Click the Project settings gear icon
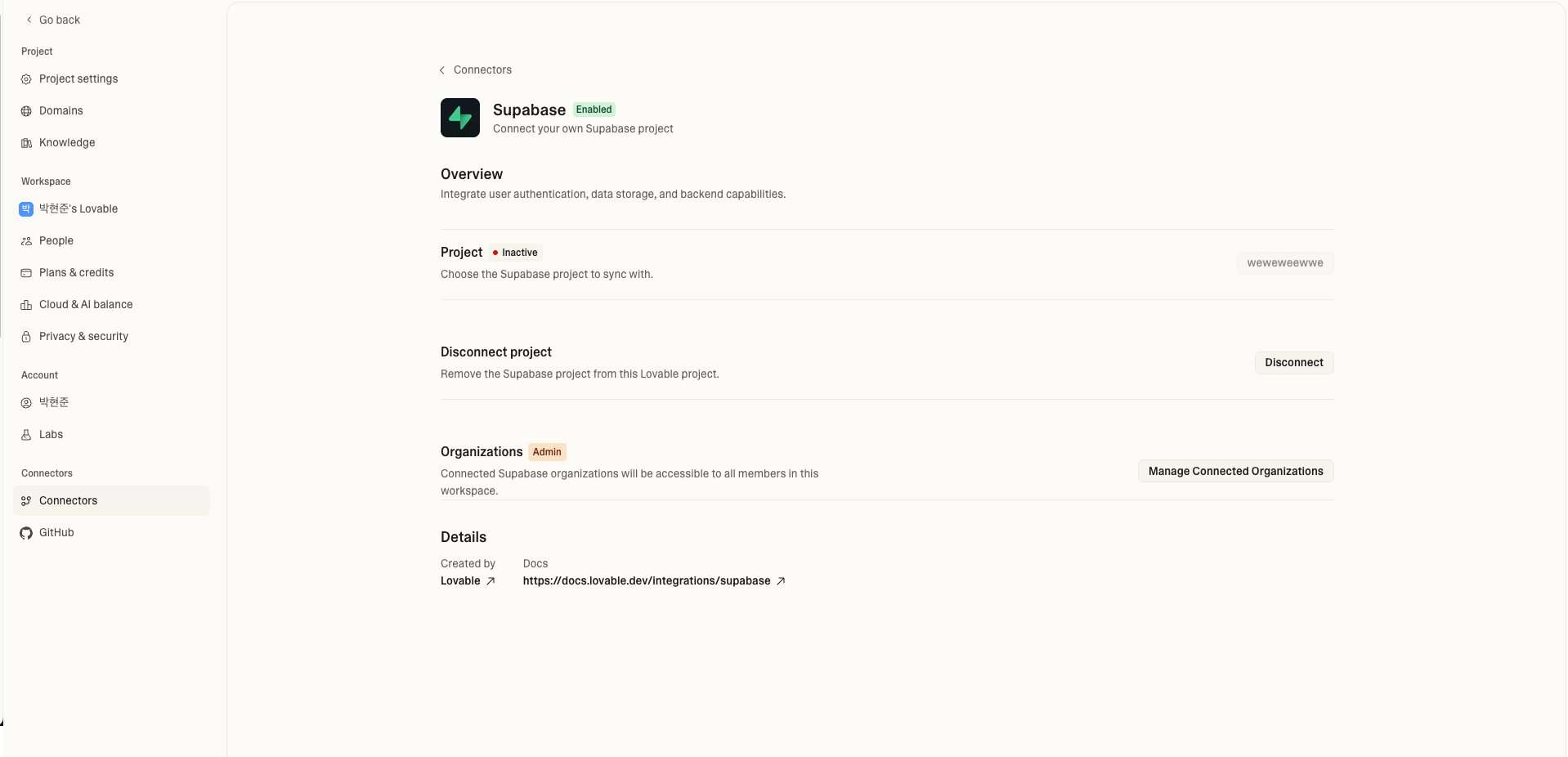Screen dimensions: 1568x757 tap(26, 79)
